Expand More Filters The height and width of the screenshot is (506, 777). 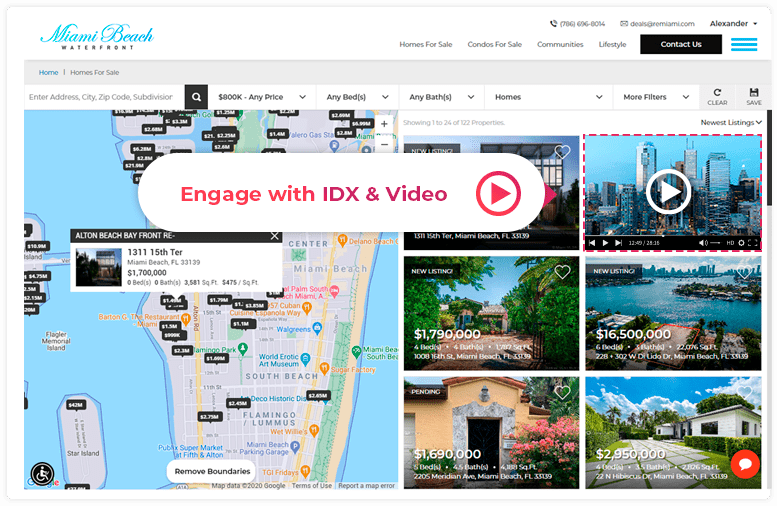point(656,97)
